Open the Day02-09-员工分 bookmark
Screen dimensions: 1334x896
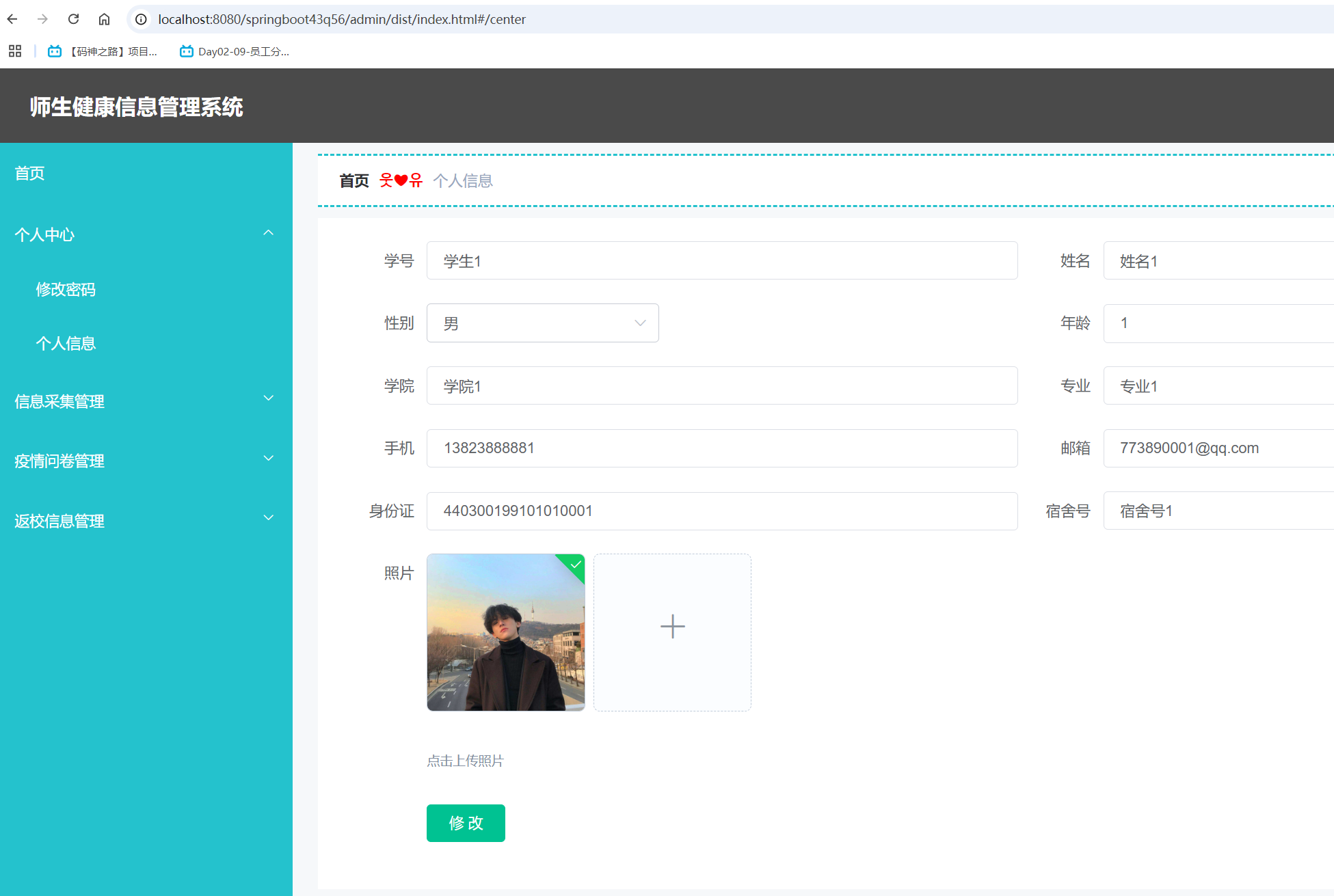pos(235,51)
